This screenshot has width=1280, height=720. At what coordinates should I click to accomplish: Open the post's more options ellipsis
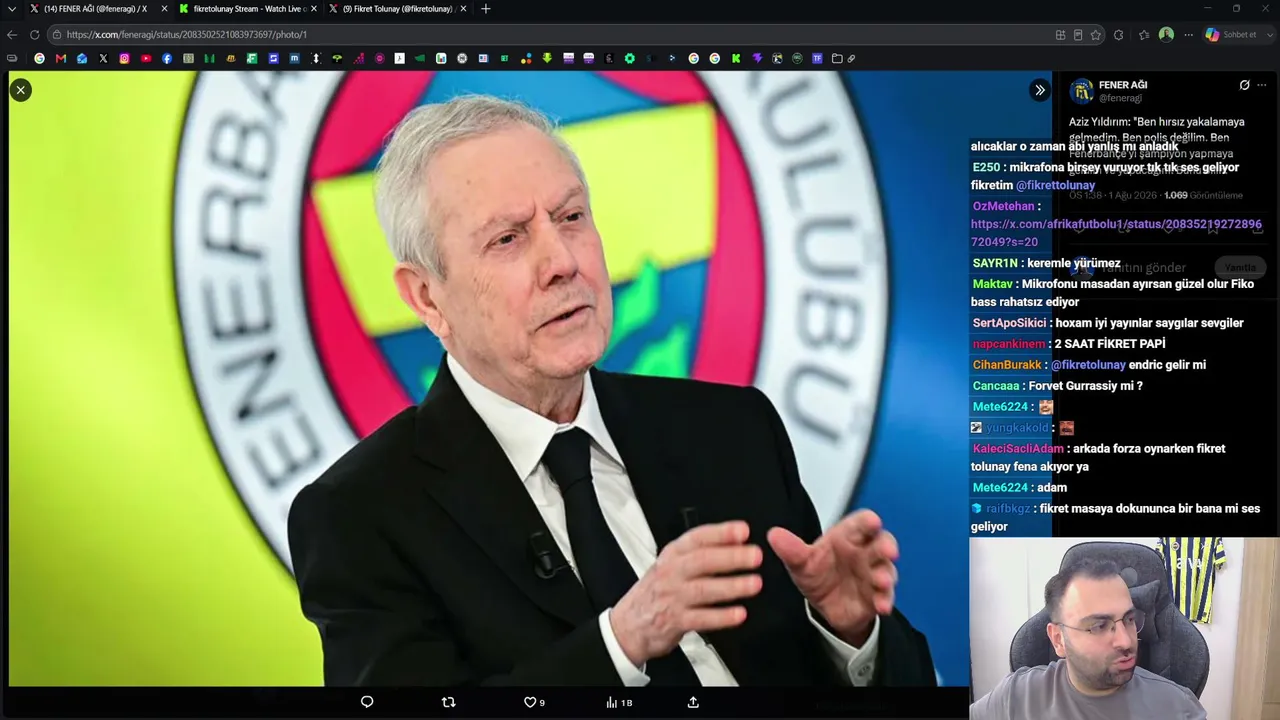coord(1262,85)
